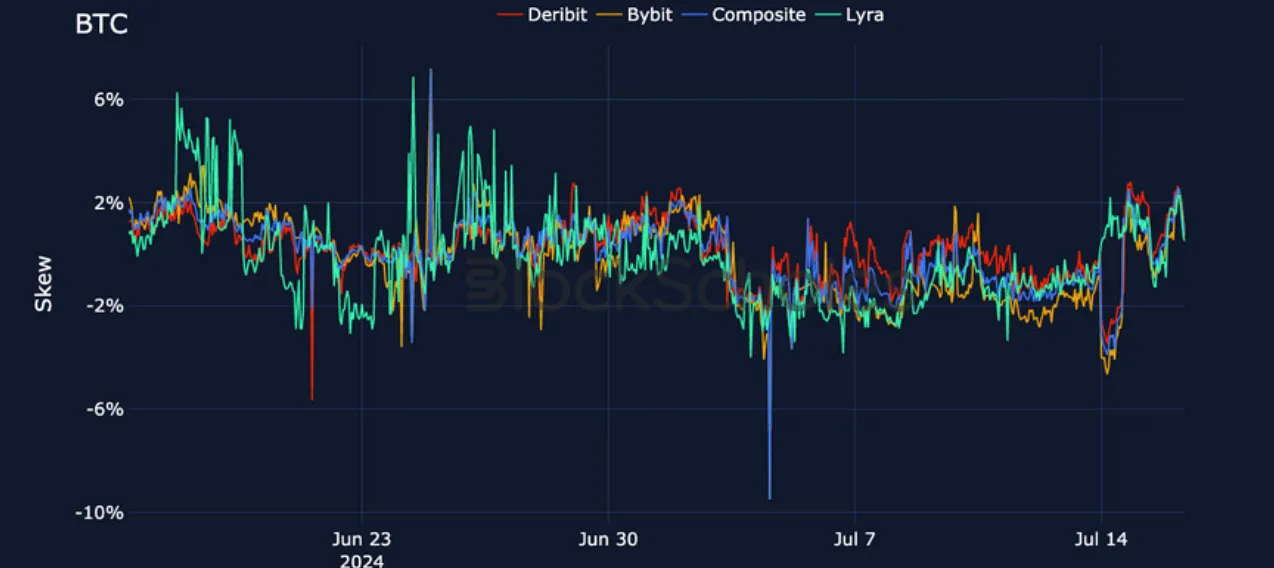Click the 2024 year label under the axis
The width and height of the screenshot is (1274, 568).
tap(361, 560)
